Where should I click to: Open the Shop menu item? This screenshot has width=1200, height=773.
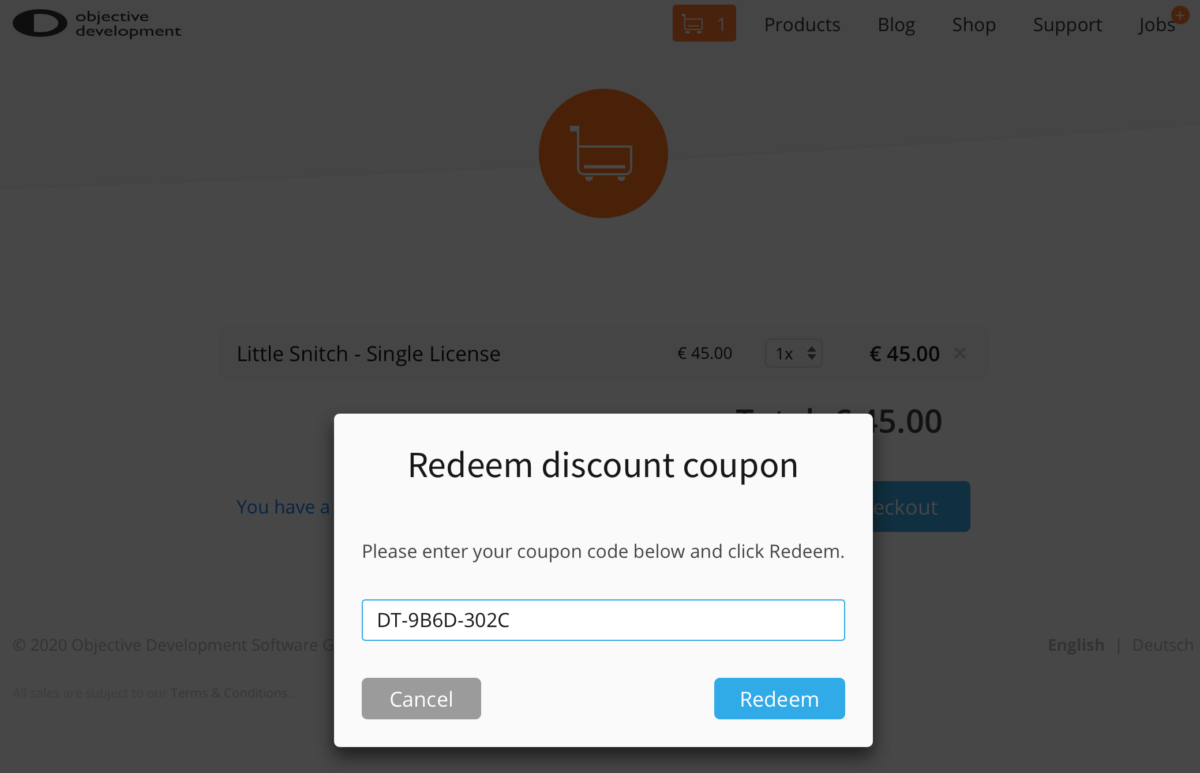(973, 25)
